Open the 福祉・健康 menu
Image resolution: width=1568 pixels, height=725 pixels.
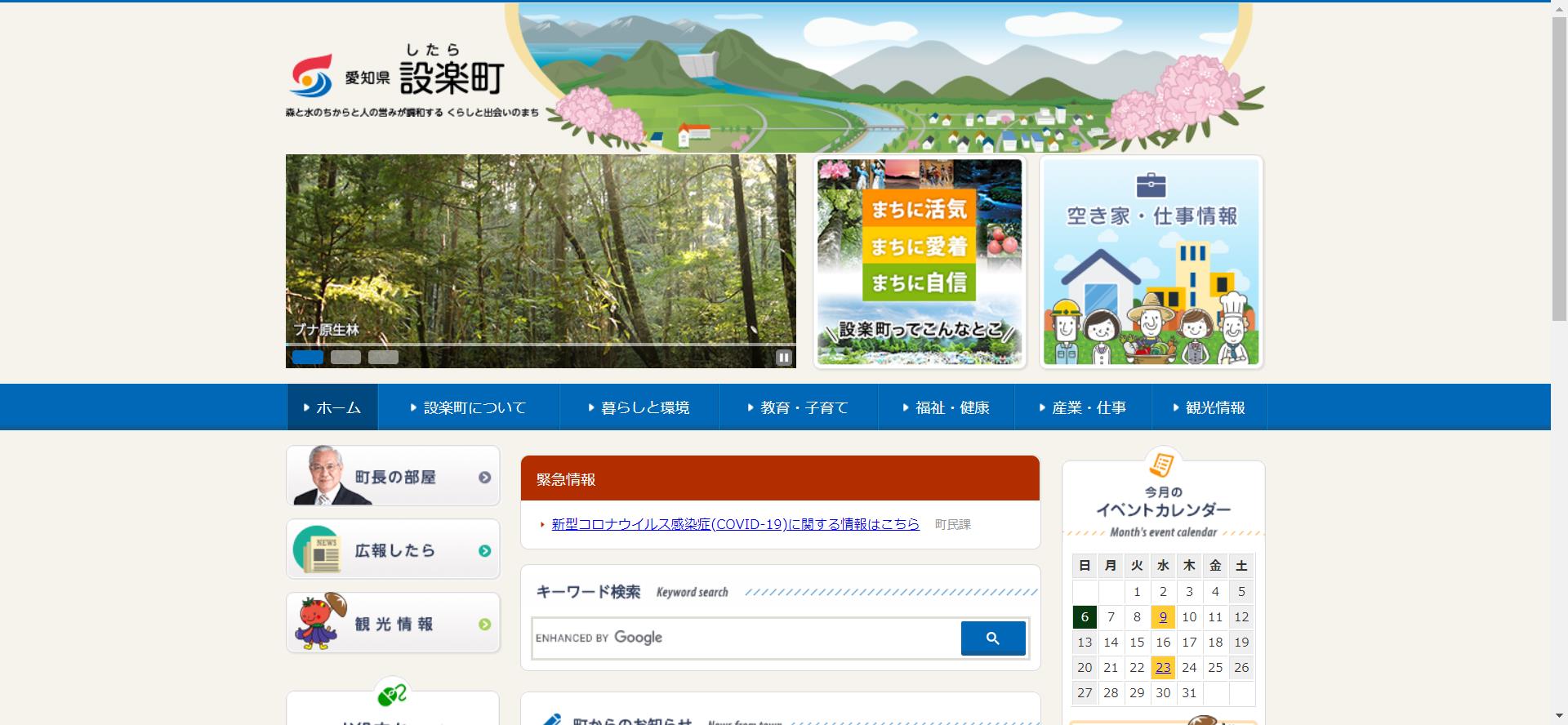click(946, 407)
